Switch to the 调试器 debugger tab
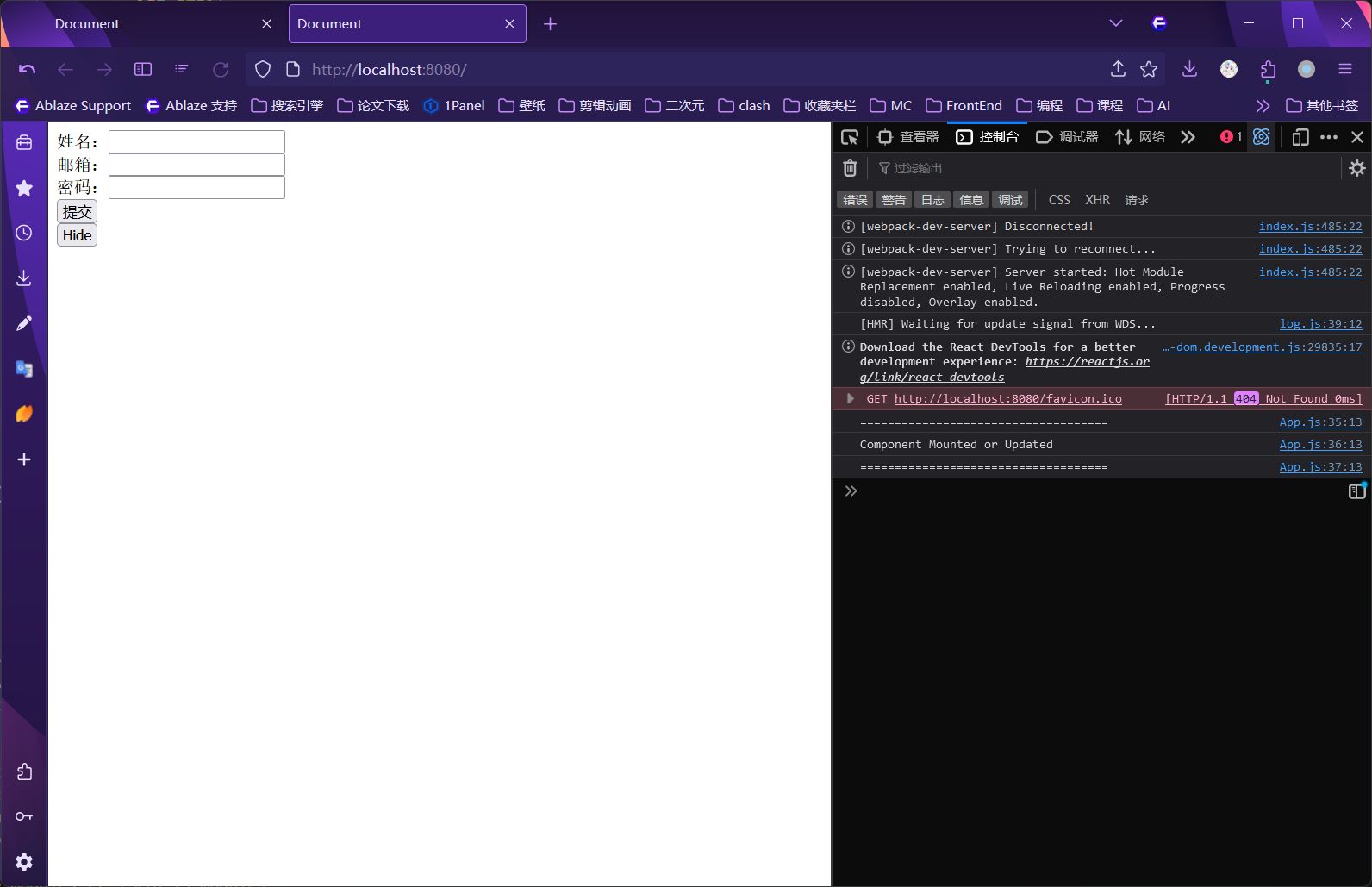The height and width of the screenshot is (887, 1372). [x=1067, y=137]
